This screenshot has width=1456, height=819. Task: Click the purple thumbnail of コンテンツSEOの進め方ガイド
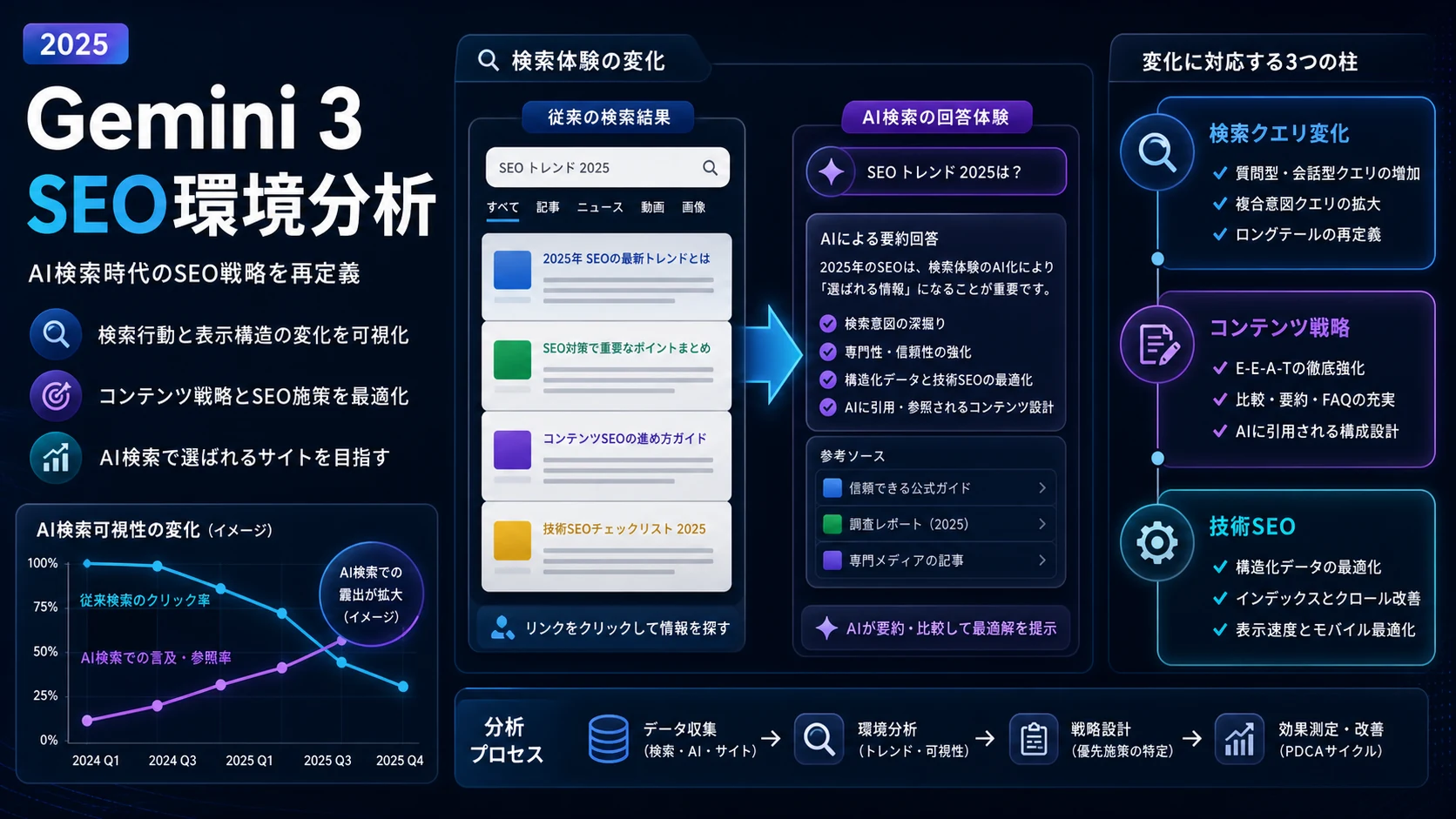pos(512,450)
